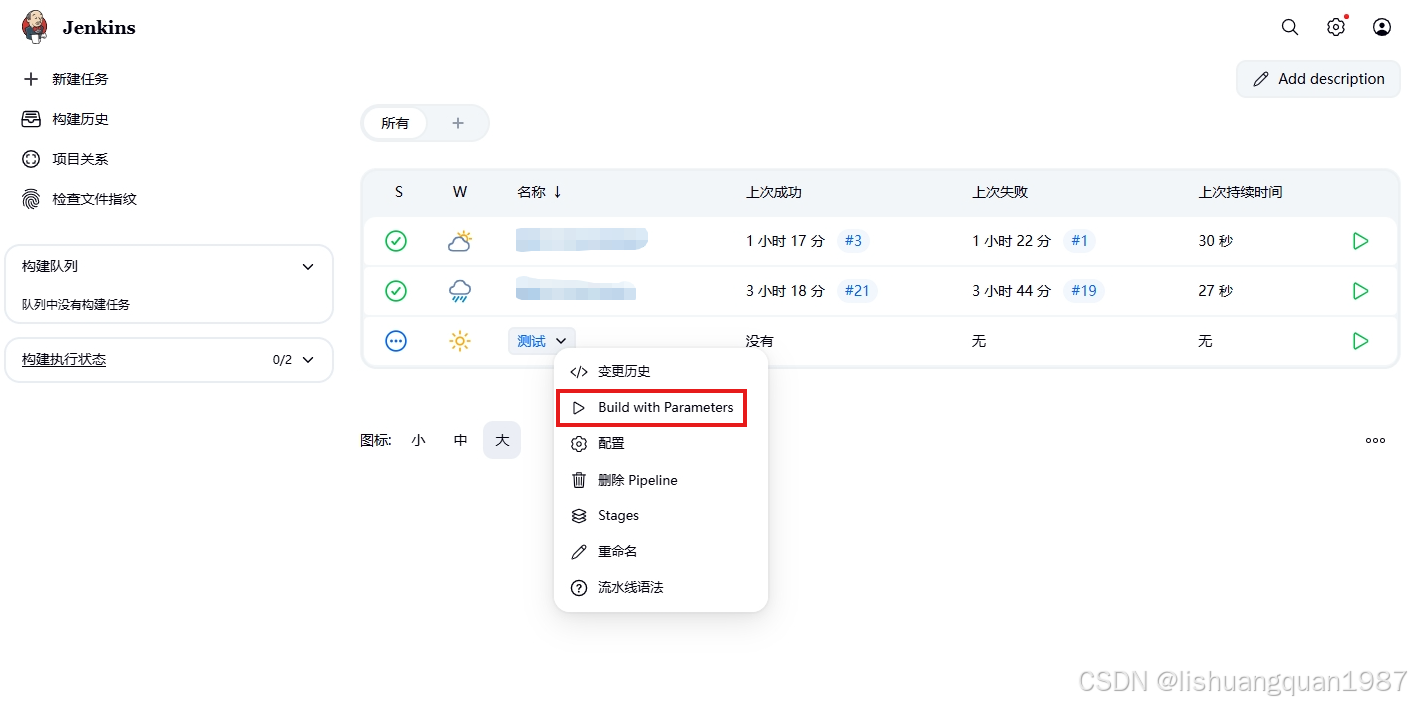Open 构建历史 in the sidebar
Image resolution: width=1412 pixels, height=707 pixels.
80,119
